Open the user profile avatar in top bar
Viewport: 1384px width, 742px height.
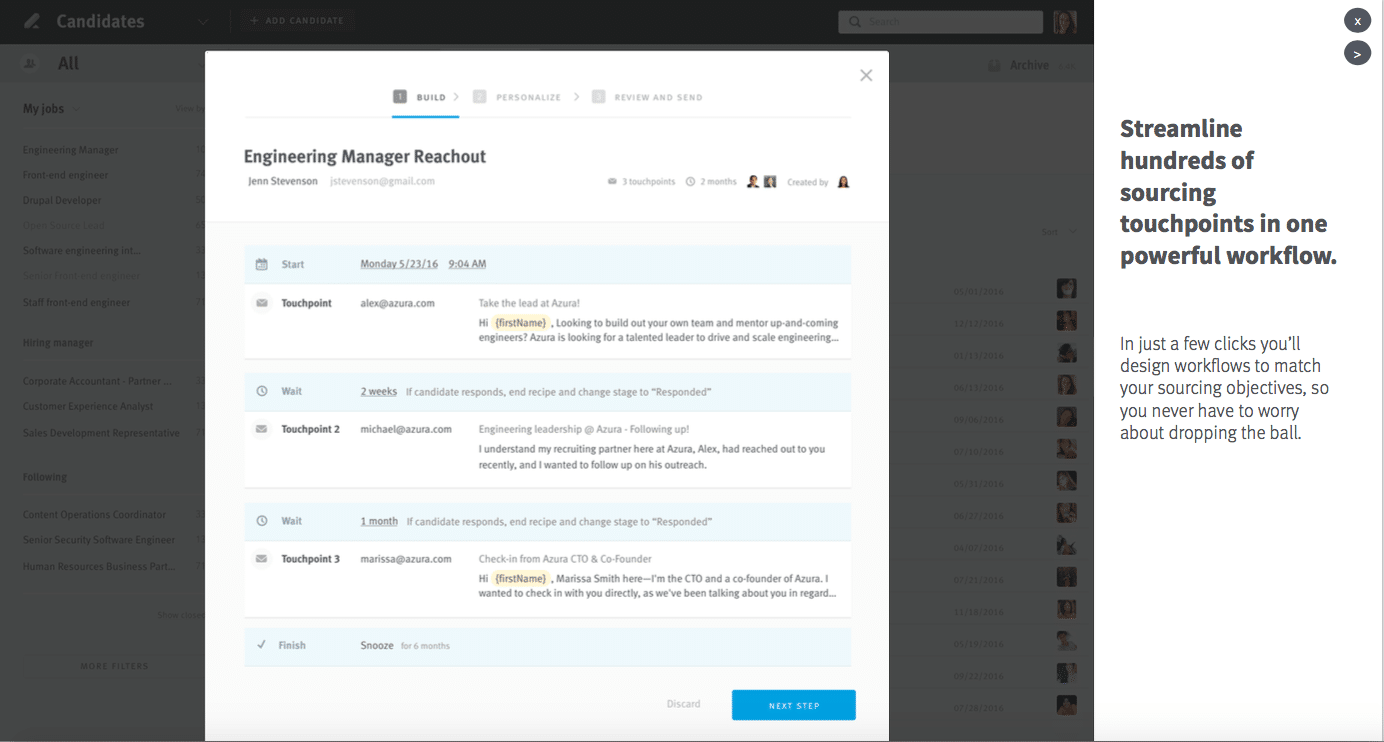1065,21
